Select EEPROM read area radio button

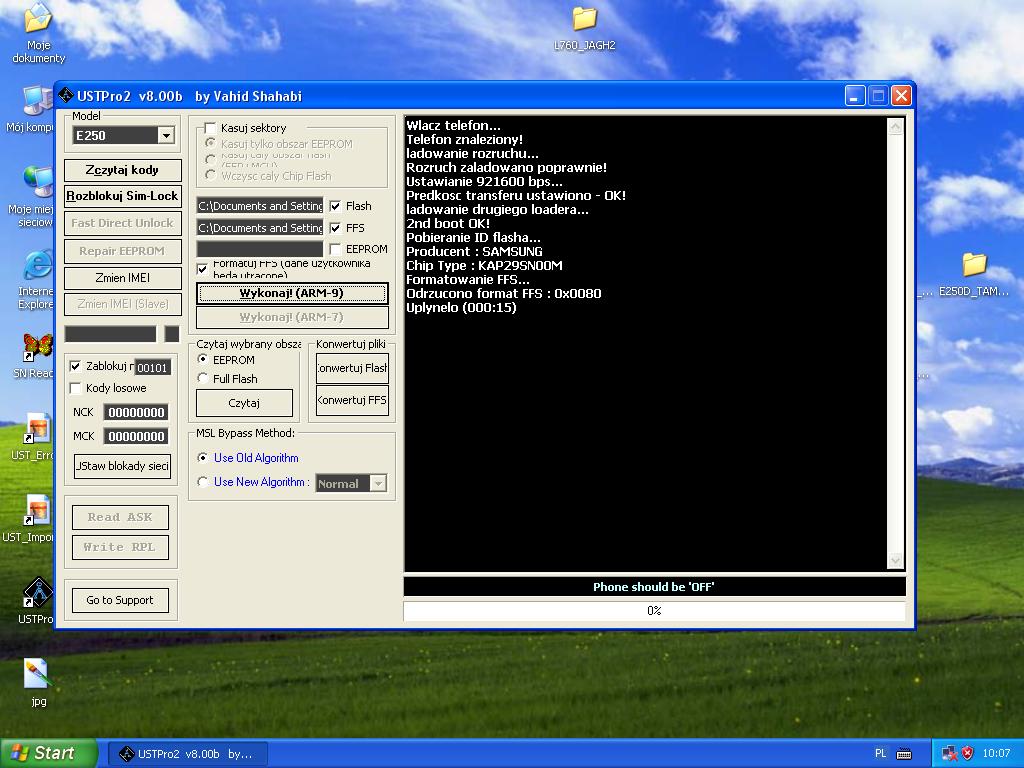202,359
